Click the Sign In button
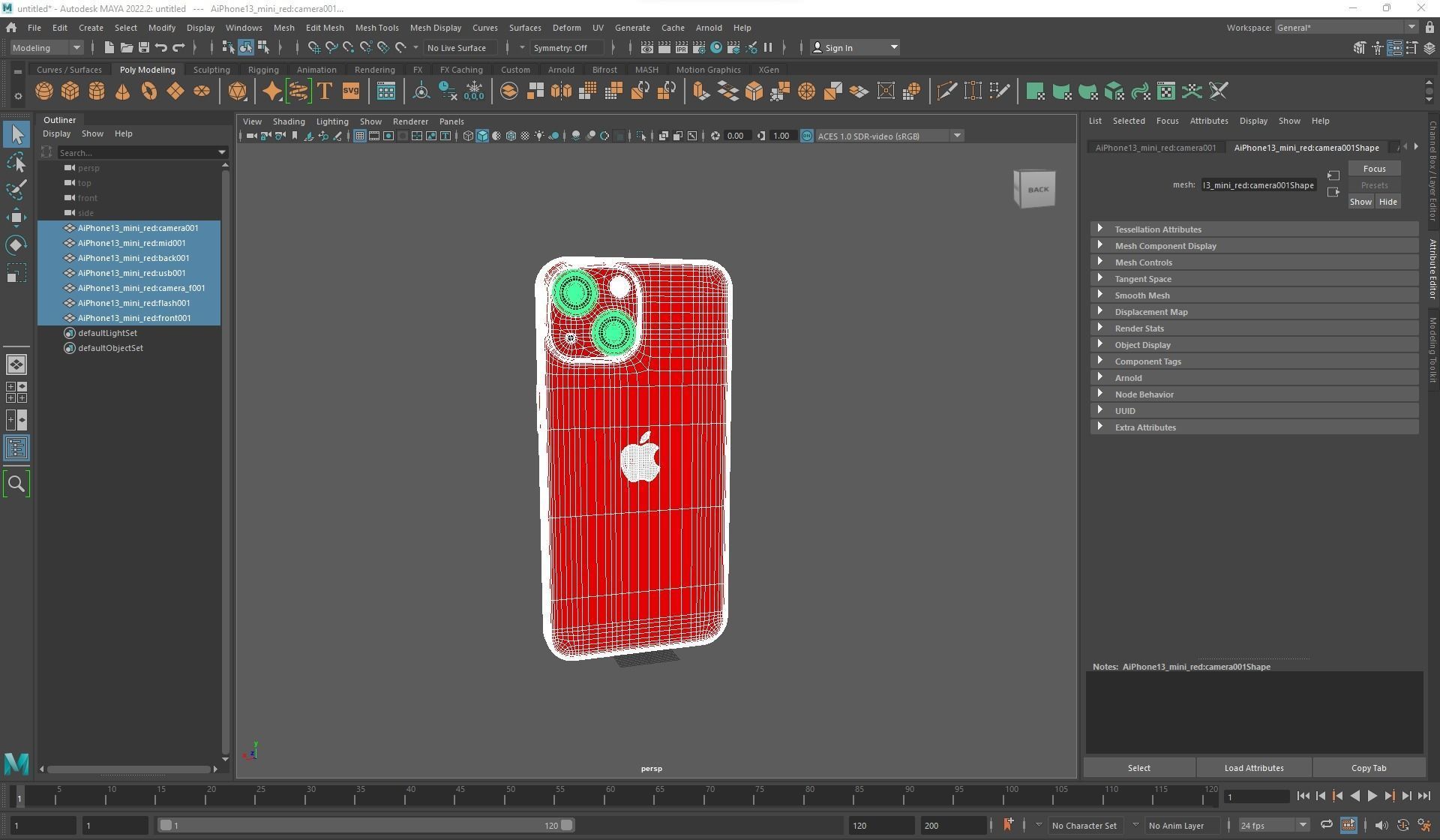 pyautogui.click(x=855, y=47)
